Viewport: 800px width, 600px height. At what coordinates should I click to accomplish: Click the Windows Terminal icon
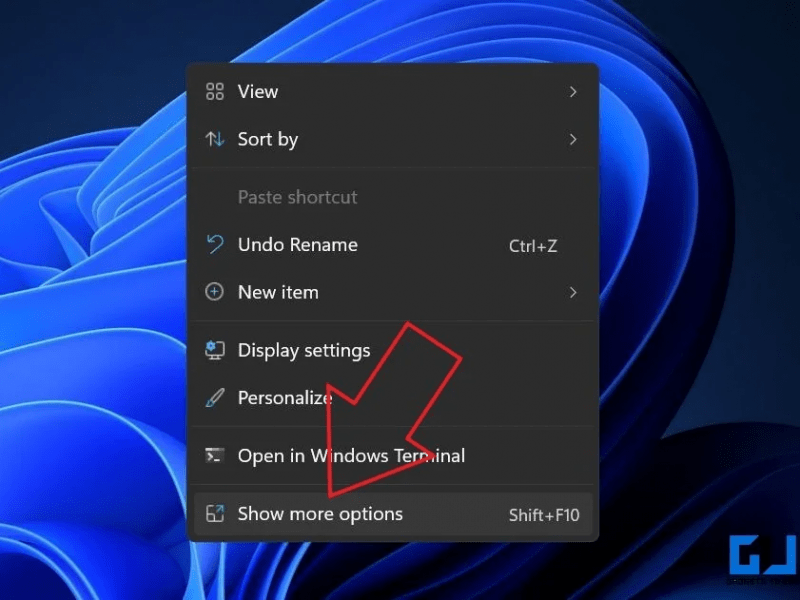[214, 455]
